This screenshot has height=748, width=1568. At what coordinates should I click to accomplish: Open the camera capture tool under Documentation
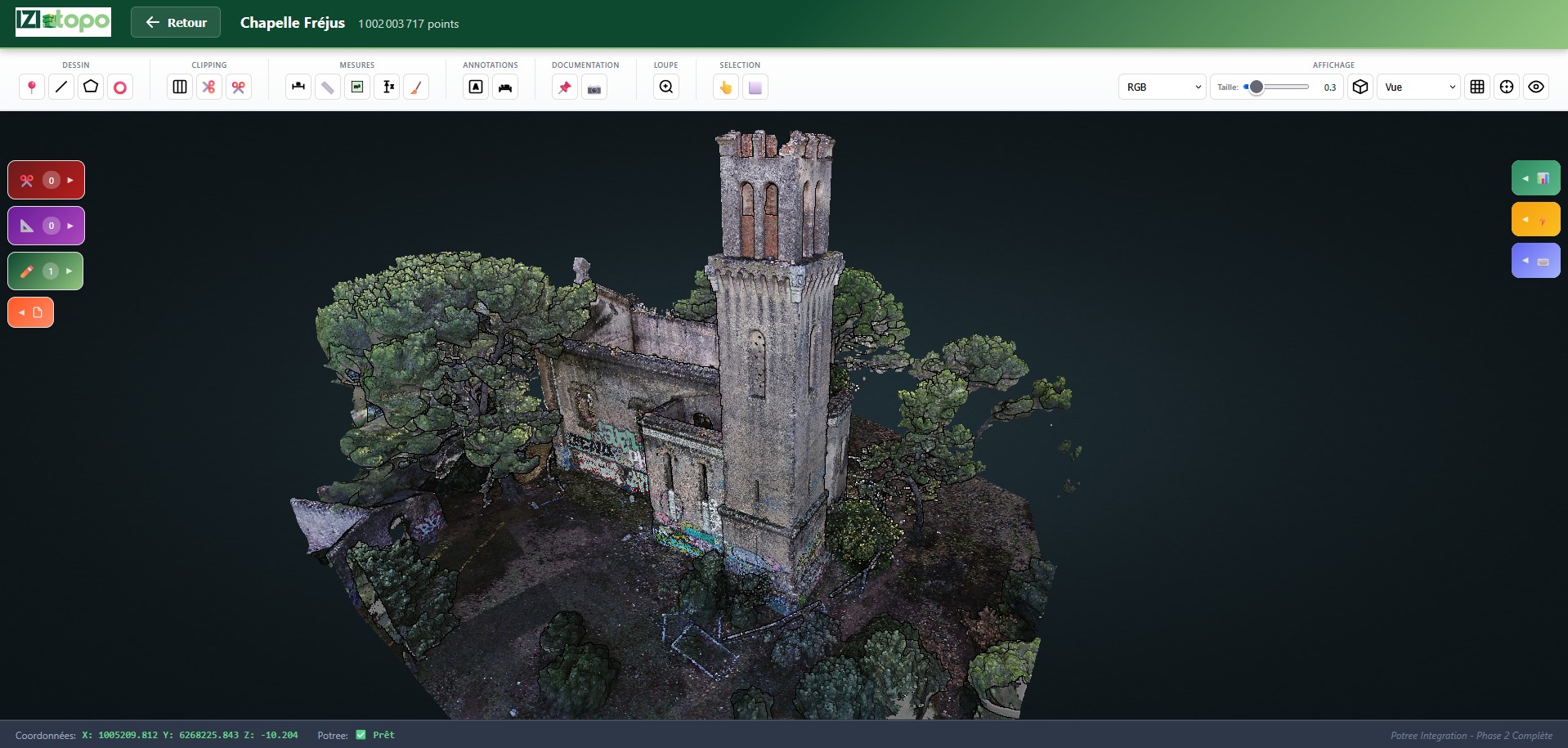(x=594, y=87)
